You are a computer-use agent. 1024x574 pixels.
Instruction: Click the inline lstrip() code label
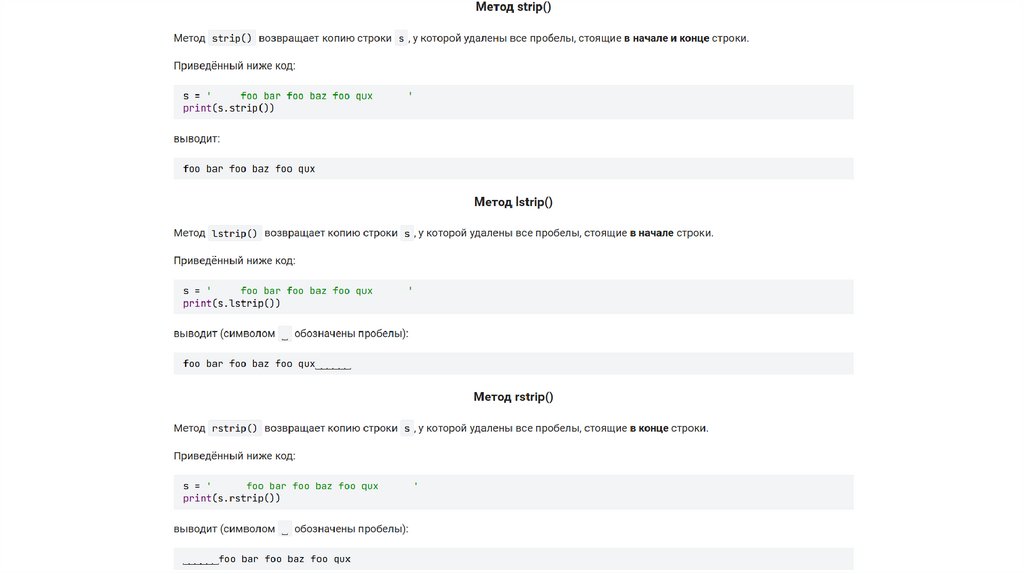click(x=235, y=233)
